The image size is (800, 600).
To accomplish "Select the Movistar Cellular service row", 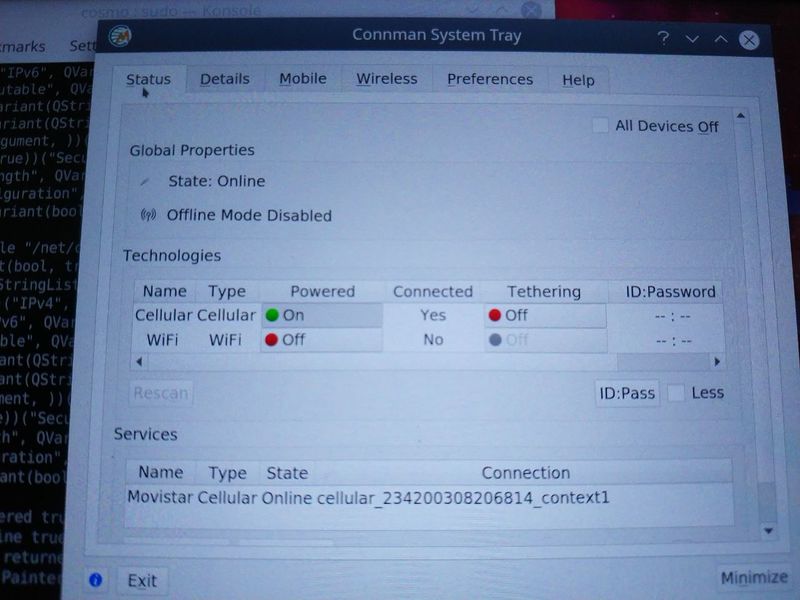I will (x=368, y=498).
